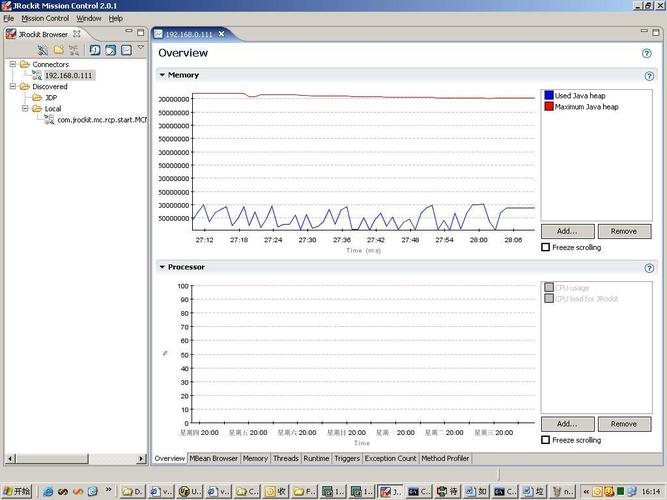Expand the quick launch chevron in taskbar

(x=108, y=490)
